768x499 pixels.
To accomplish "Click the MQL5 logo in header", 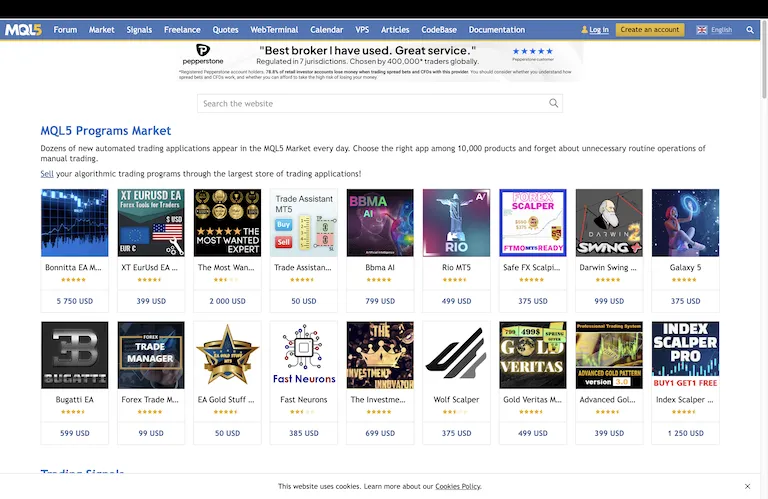I will pos(23,30).
